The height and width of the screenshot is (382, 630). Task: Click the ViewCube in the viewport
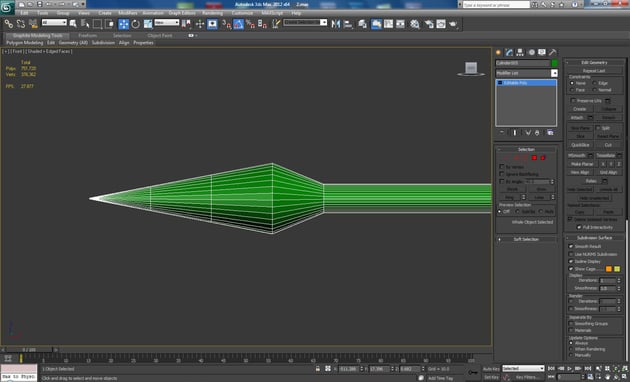[471, 69]
